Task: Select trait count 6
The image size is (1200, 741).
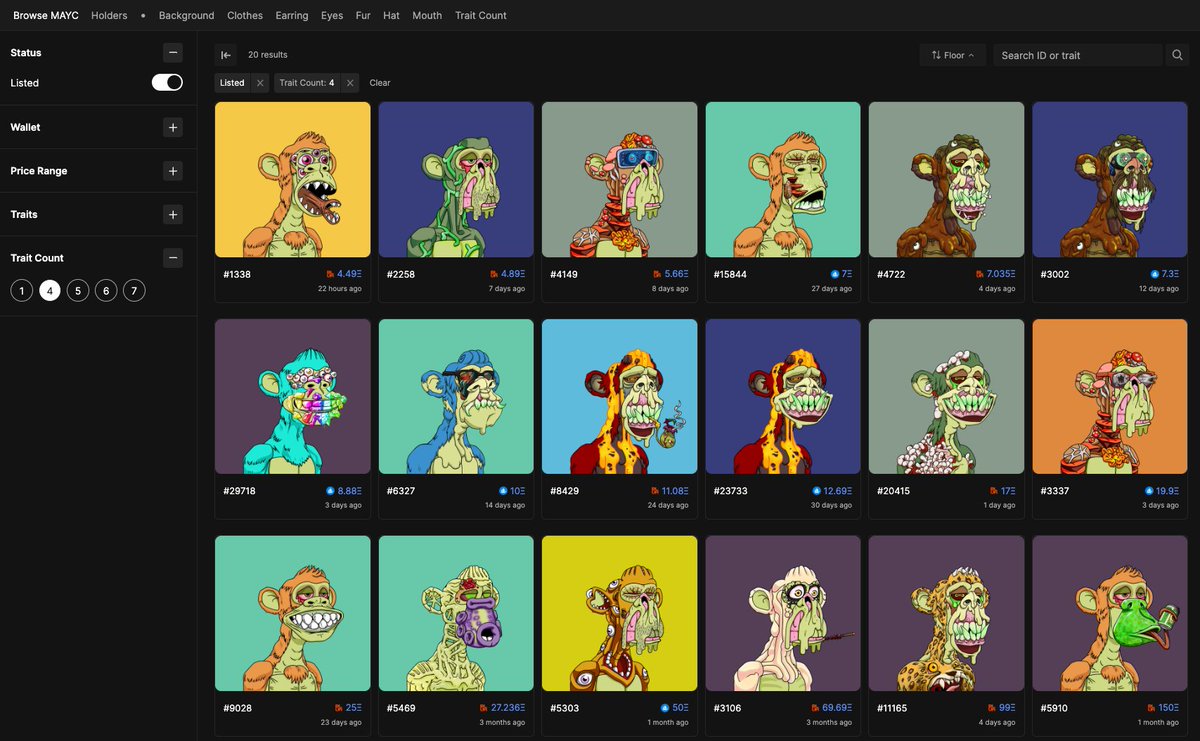Action: point(106,291)
